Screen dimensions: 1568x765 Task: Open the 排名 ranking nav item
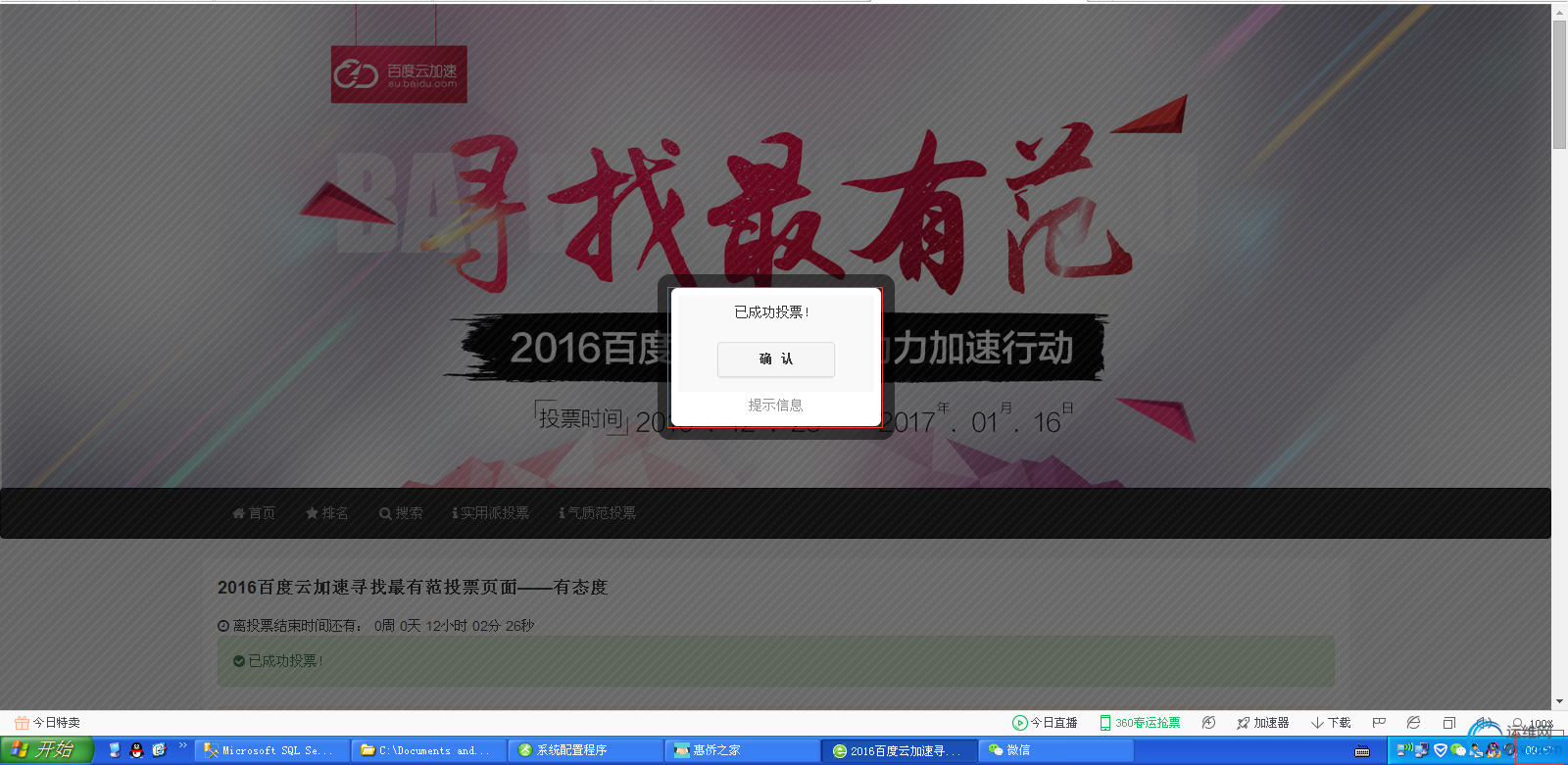point(327,513)
